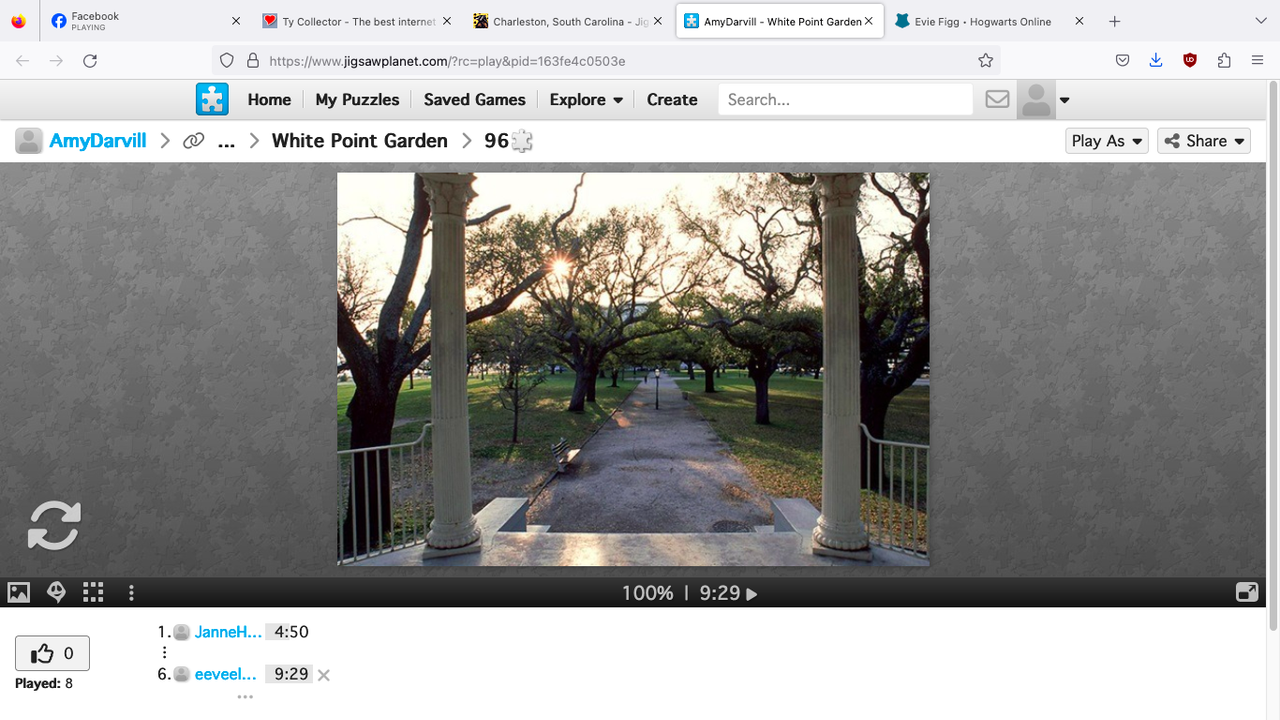The width and height of the screenshot is (1280, 720).
Task: Open the Create page
Action: click(671, 99)
